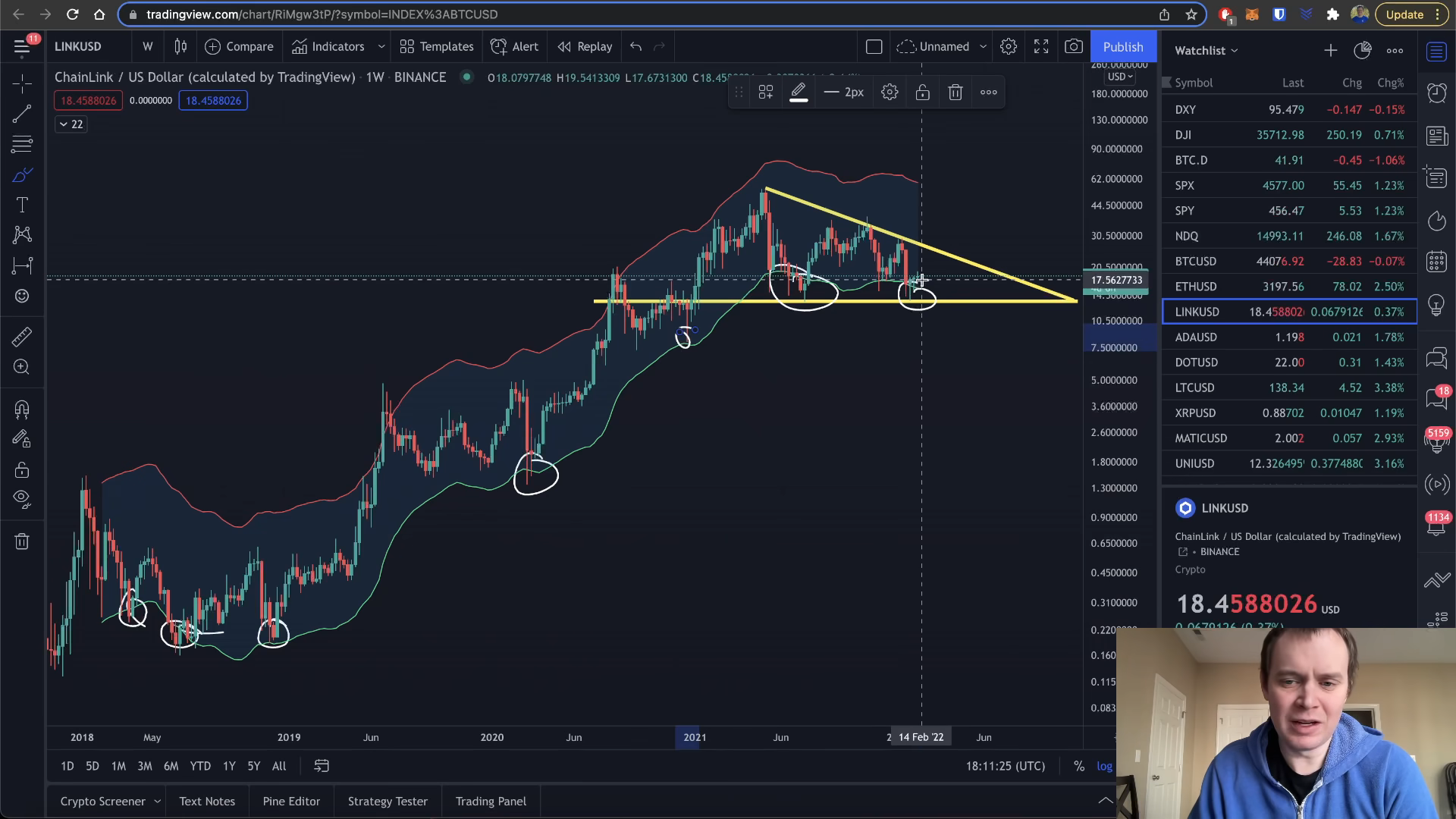Select the trend line drawing tool
Viewport: 1456px width, 819px height.
22,114
